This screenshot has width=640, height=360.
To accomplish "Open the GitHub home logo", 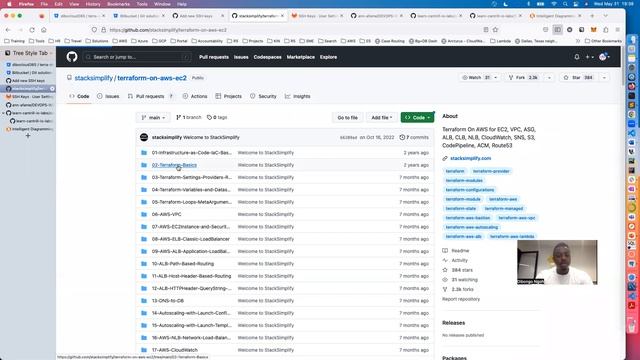I will tap(72, 57).
